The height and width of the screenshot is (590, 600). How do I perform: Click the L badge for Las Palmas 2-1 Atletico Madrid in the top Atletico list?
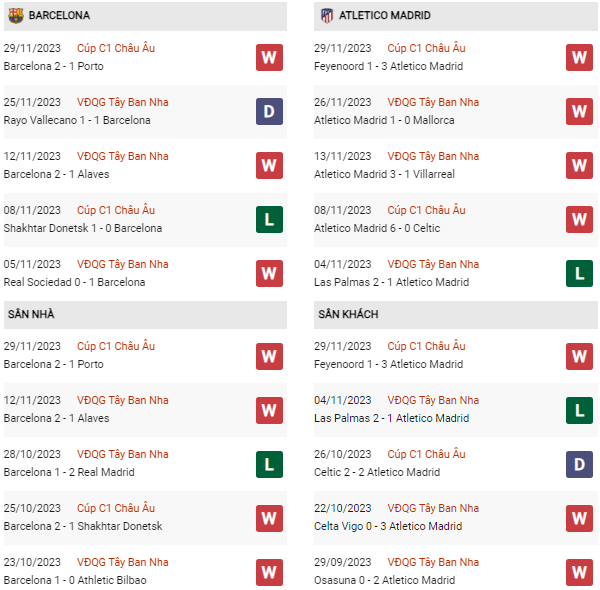click(x=580, y=273)
